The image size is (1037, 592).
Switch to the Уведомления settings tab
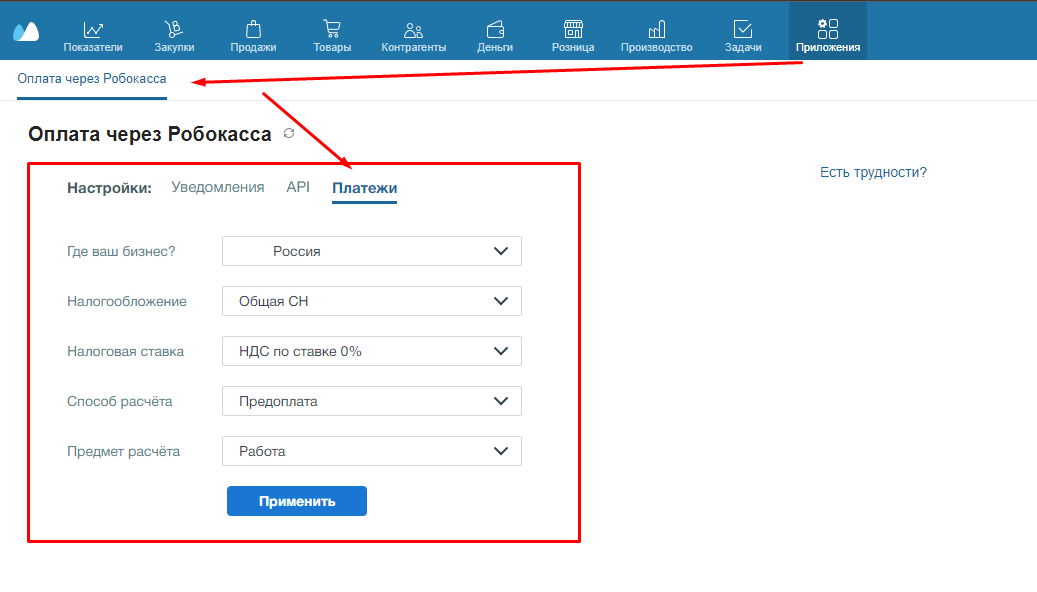(218, 187)
